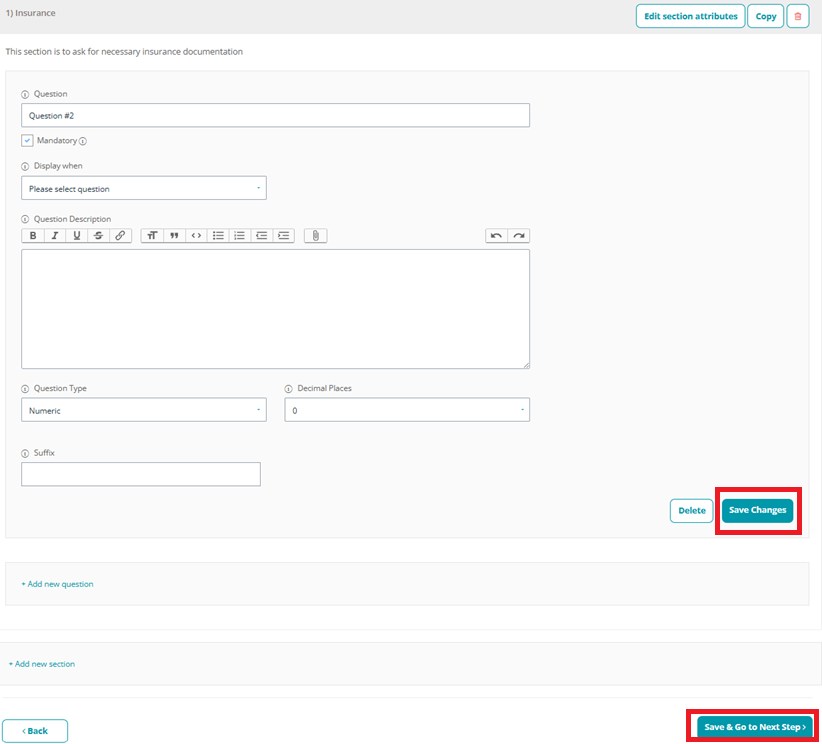The width and height of the screenshot is (822, 744).
Task: Copy the Insurance section
Action: point(765,16)
